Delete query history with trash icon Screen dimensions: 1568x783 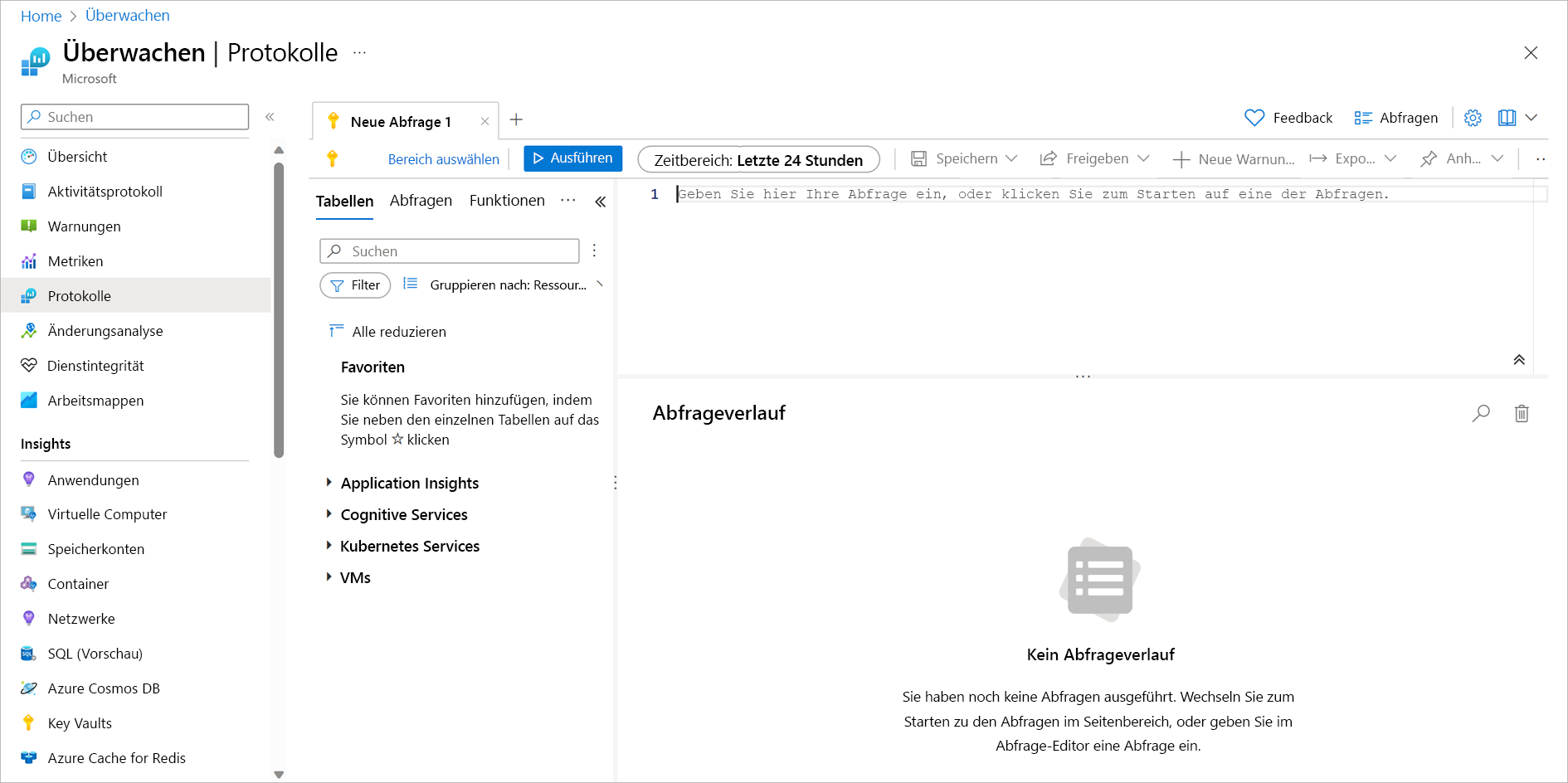coord(1522,413)
